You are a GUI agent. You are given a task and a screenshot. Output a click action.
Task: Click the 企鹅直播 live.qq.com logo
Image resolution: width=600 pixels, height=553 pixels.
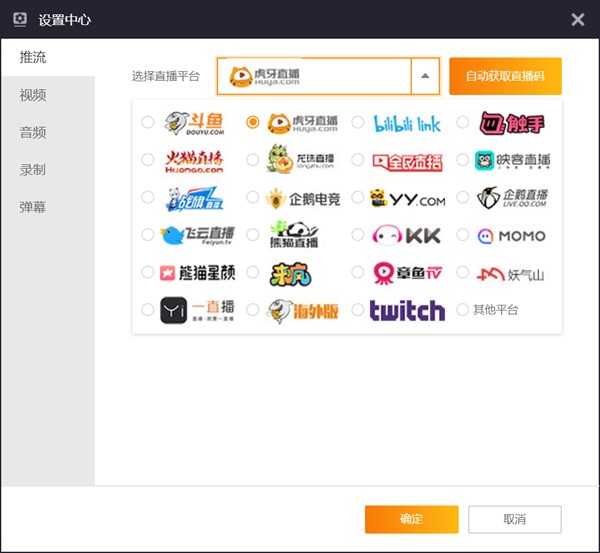512,197
